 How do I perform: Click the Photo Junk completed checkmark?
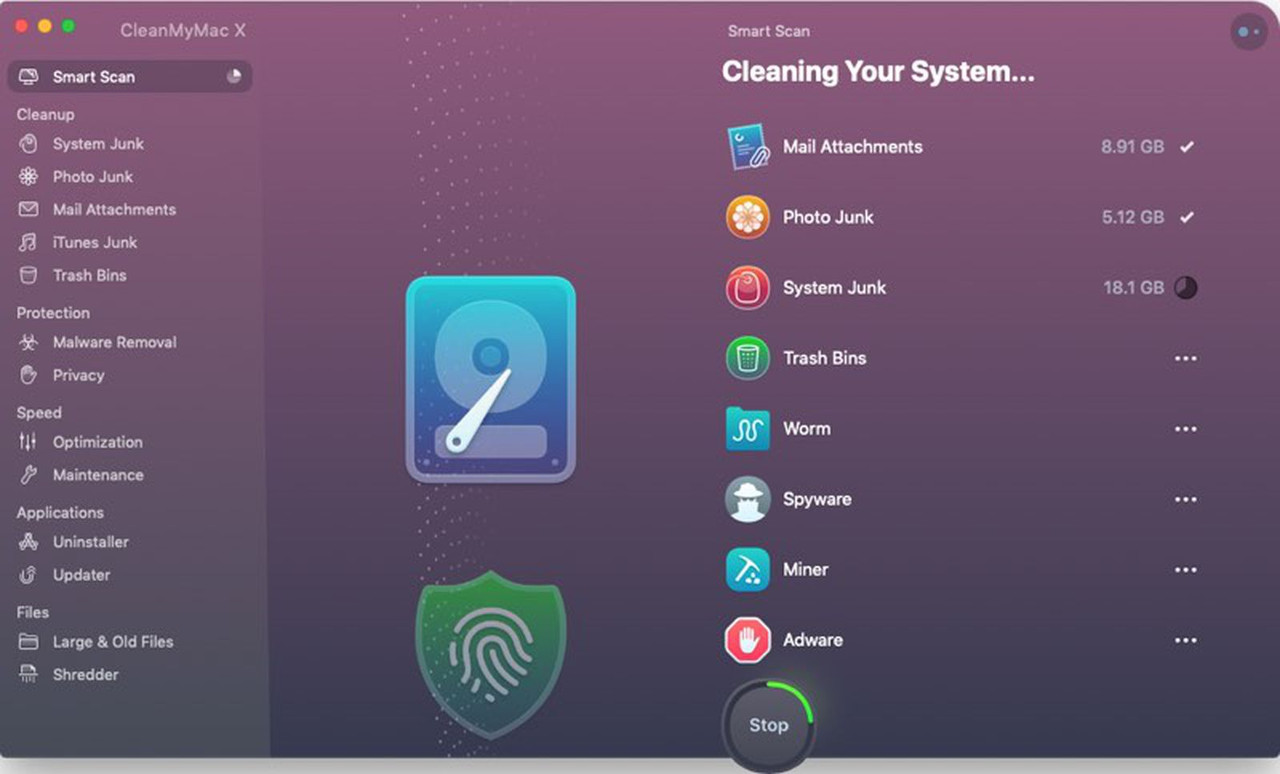point(1186,217)
